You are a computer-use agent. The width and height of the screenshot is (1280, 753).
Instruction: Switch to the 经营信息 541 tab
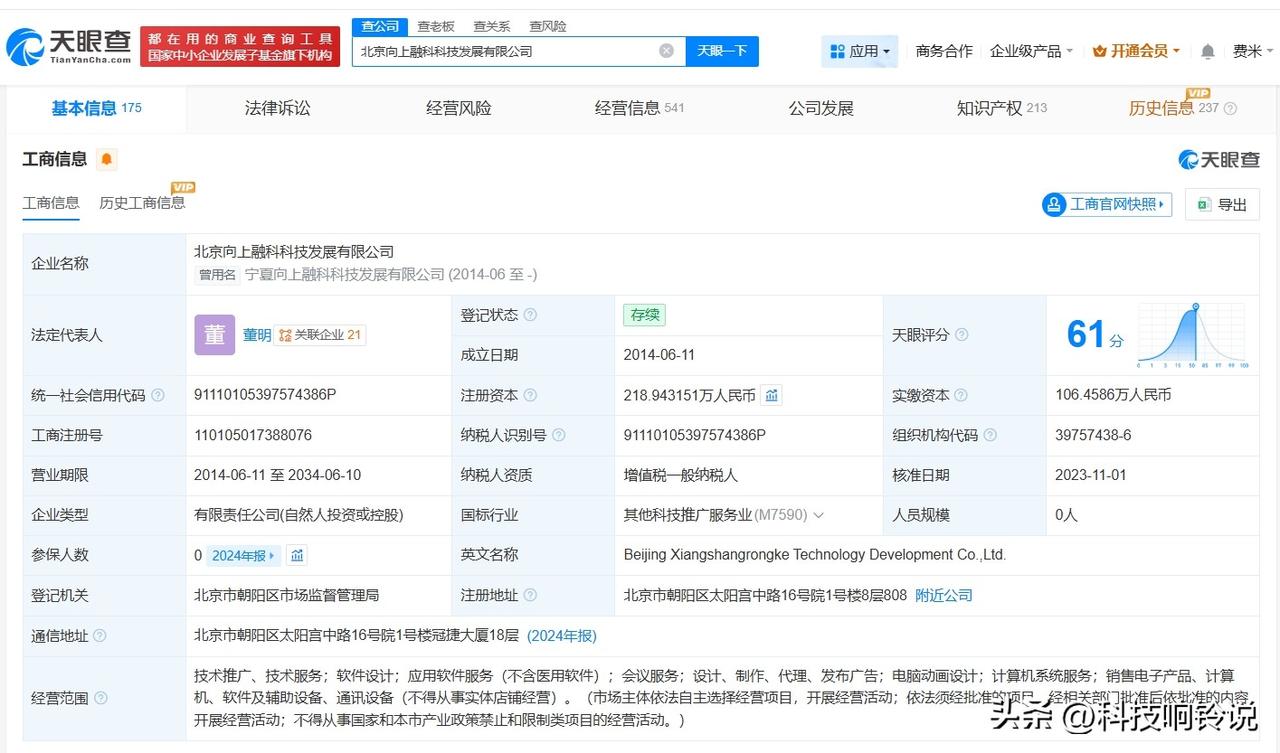click(x=639, y=108)
